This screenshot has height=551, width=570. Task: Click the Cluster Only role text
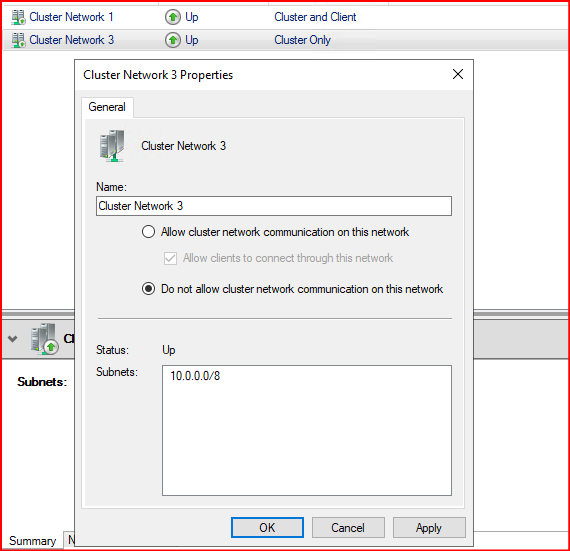coord(302,40)
